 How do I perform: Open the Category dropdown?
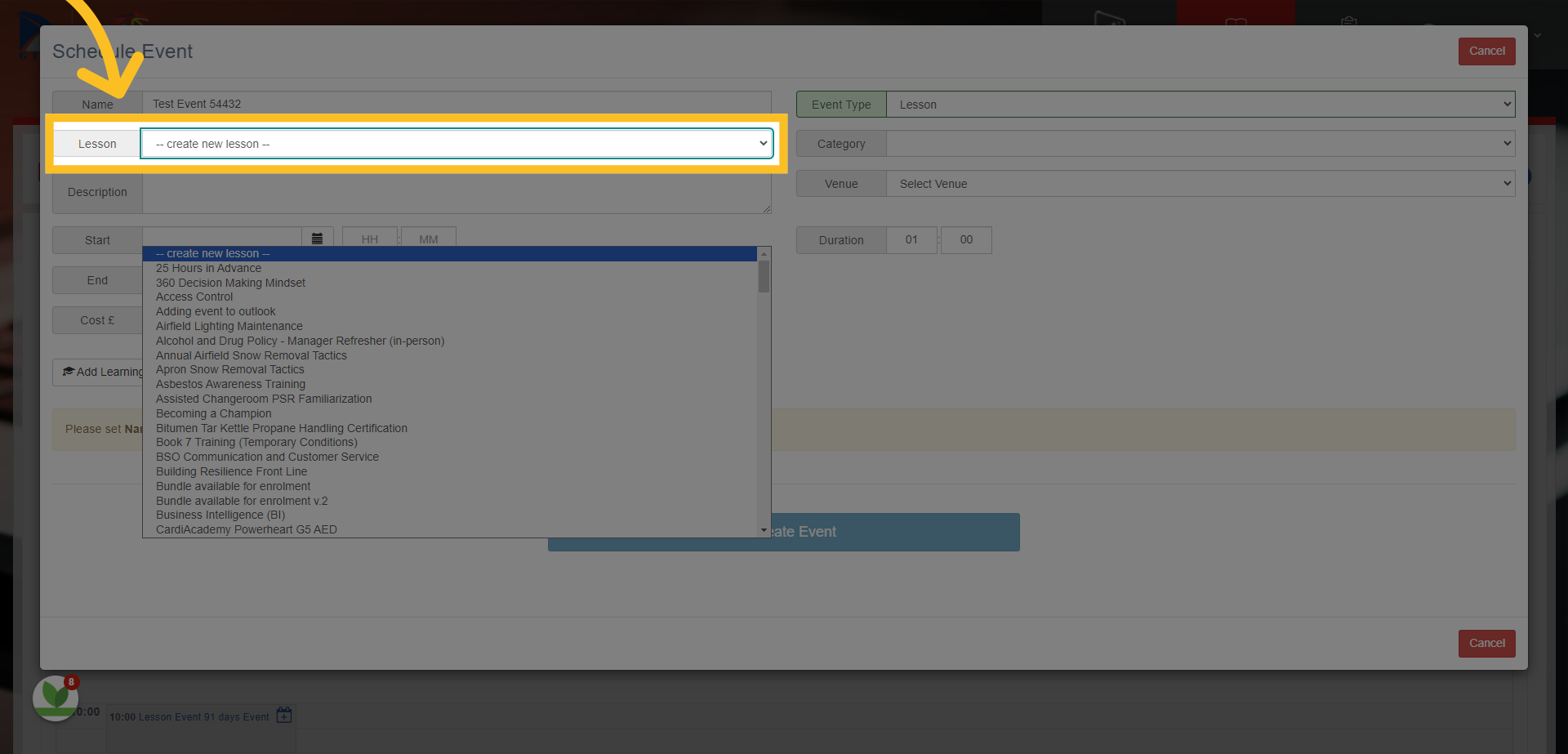click(1200, 144)
